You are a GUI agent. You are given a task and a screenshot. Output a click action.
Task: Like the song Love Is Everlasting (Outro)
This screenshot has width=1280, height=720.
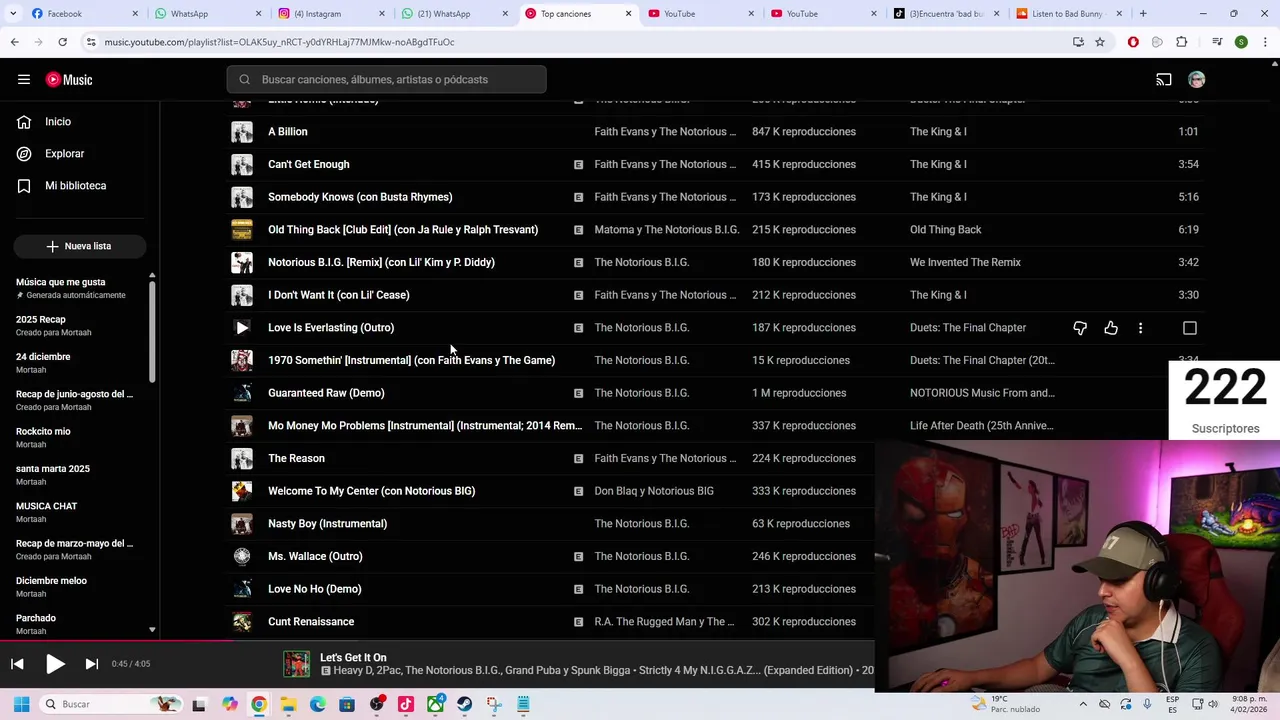pos(1111,328)
